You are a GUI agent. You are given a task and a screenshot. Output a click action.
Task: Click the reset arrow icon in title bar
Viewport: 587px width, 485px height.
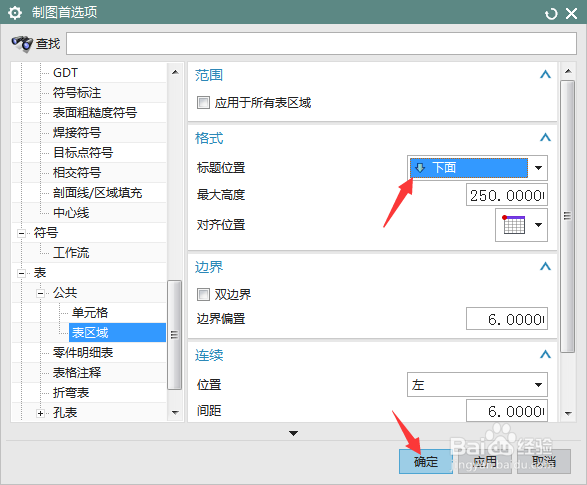(x=551, y=14)
